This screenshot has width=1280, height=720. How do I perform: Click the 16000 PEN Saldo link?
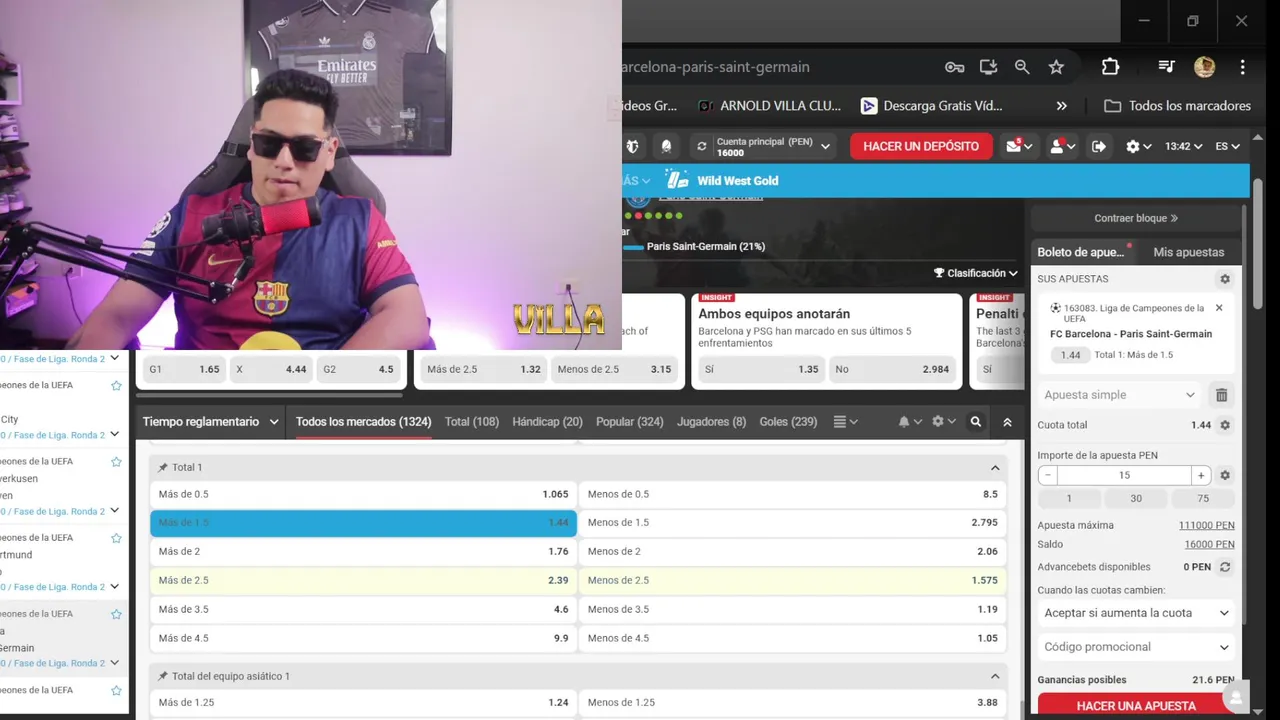1209,545
